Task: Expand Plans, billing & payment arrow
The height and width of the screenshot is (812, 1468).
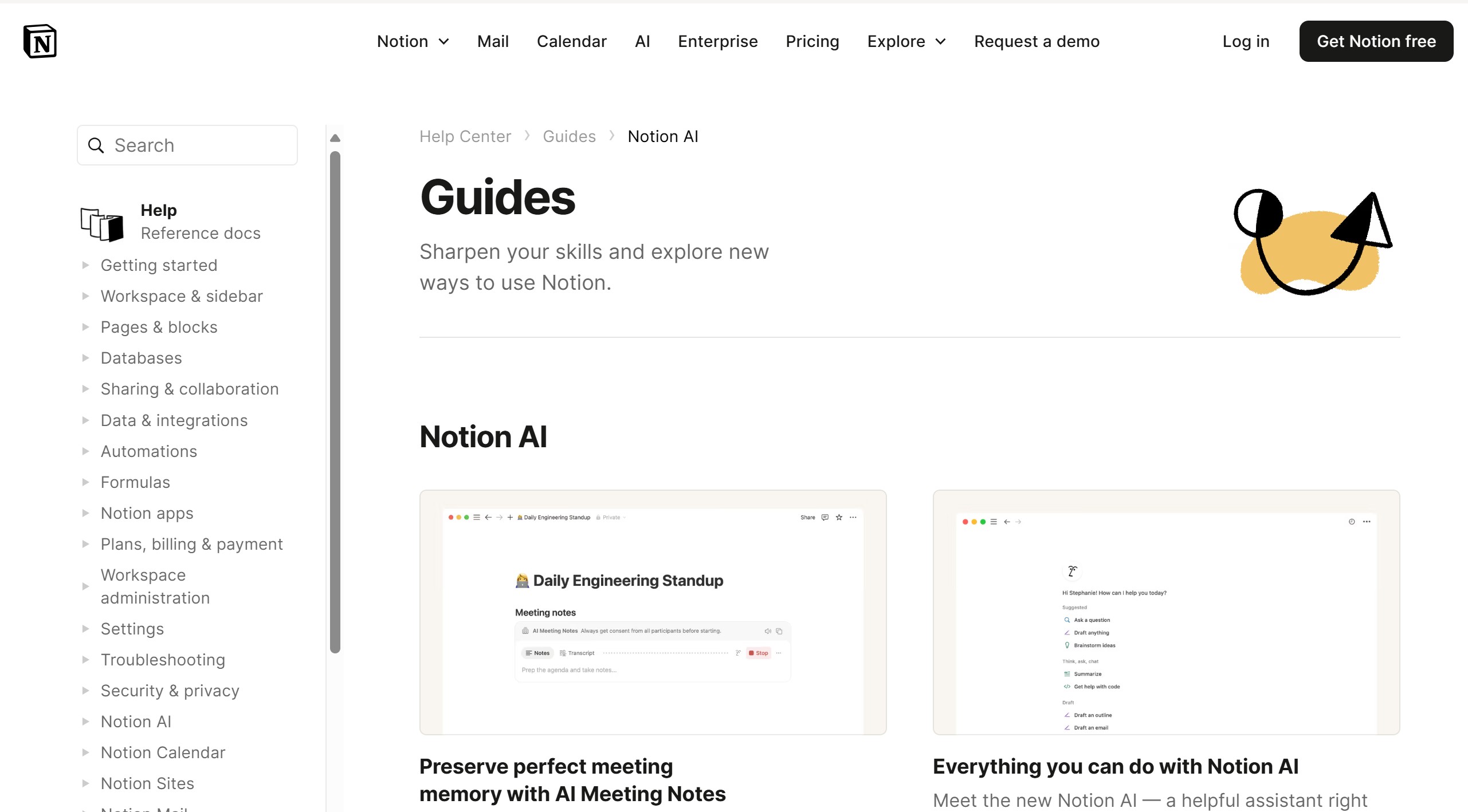Action: point(85,544)
